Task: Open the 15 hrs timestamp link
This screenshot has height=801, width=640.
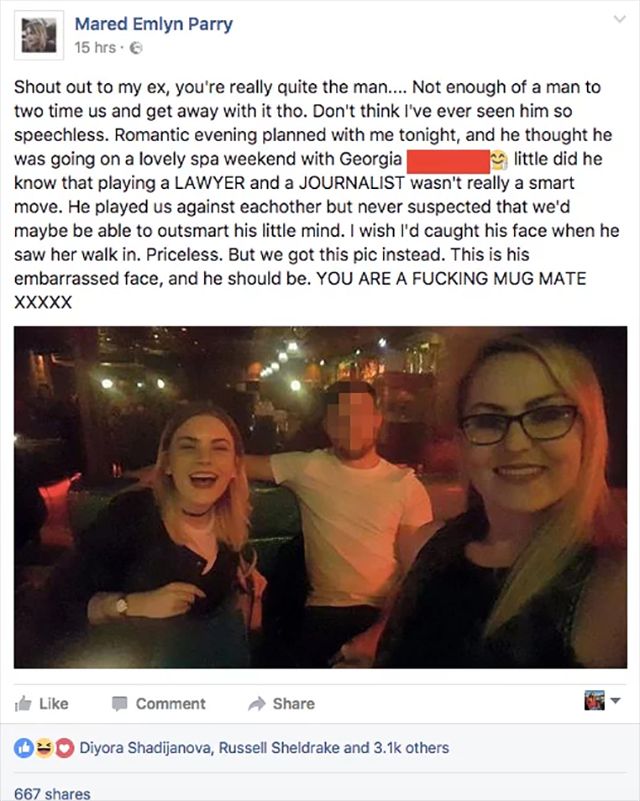Action: tap(95, 48)
